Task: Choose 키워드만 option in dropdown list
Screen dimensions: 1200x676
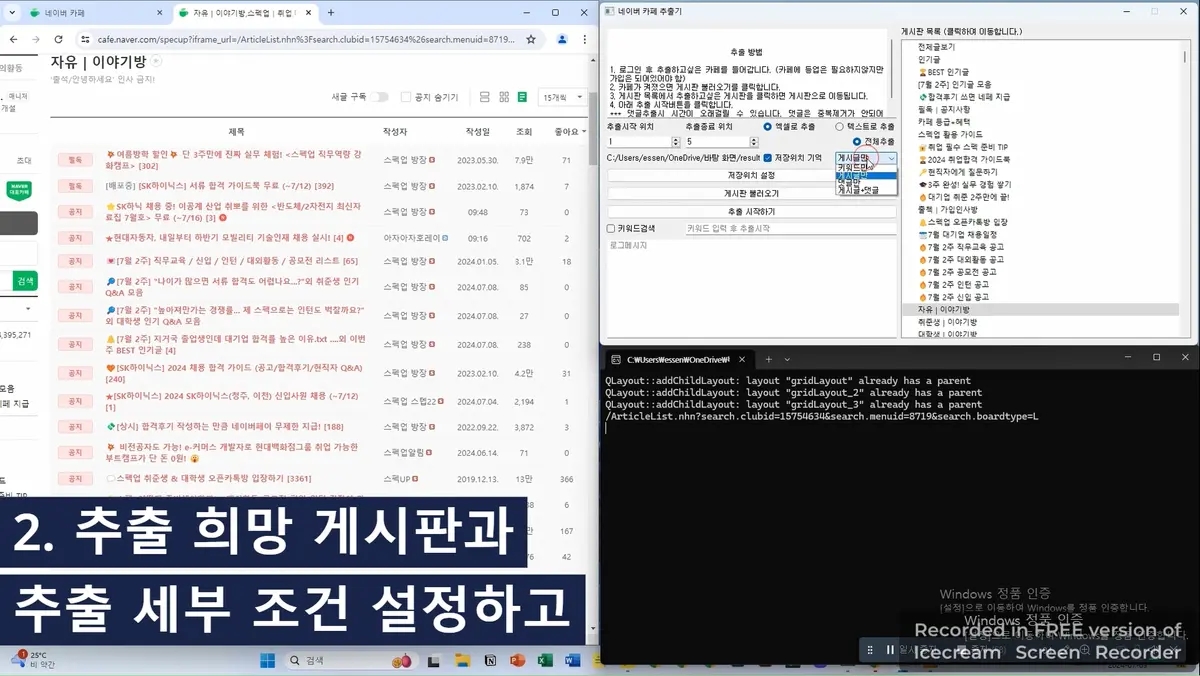Action: click(x=866, y=167)
